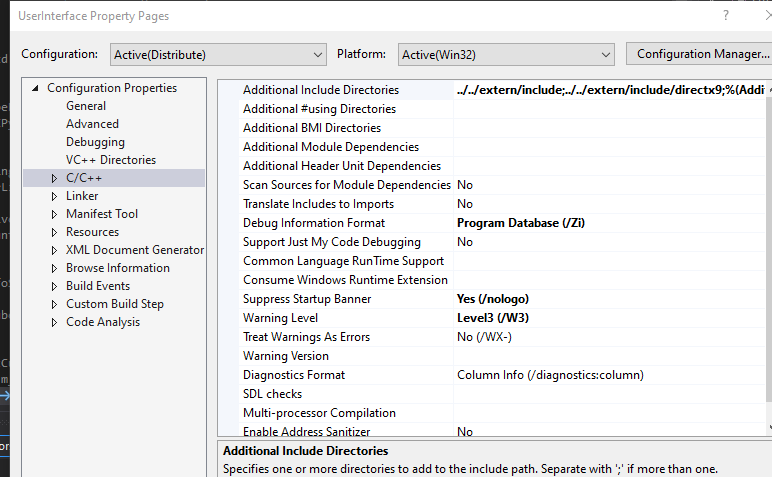
Task: Select the Treat Warnings As Errors property
Action: [306, 337]
